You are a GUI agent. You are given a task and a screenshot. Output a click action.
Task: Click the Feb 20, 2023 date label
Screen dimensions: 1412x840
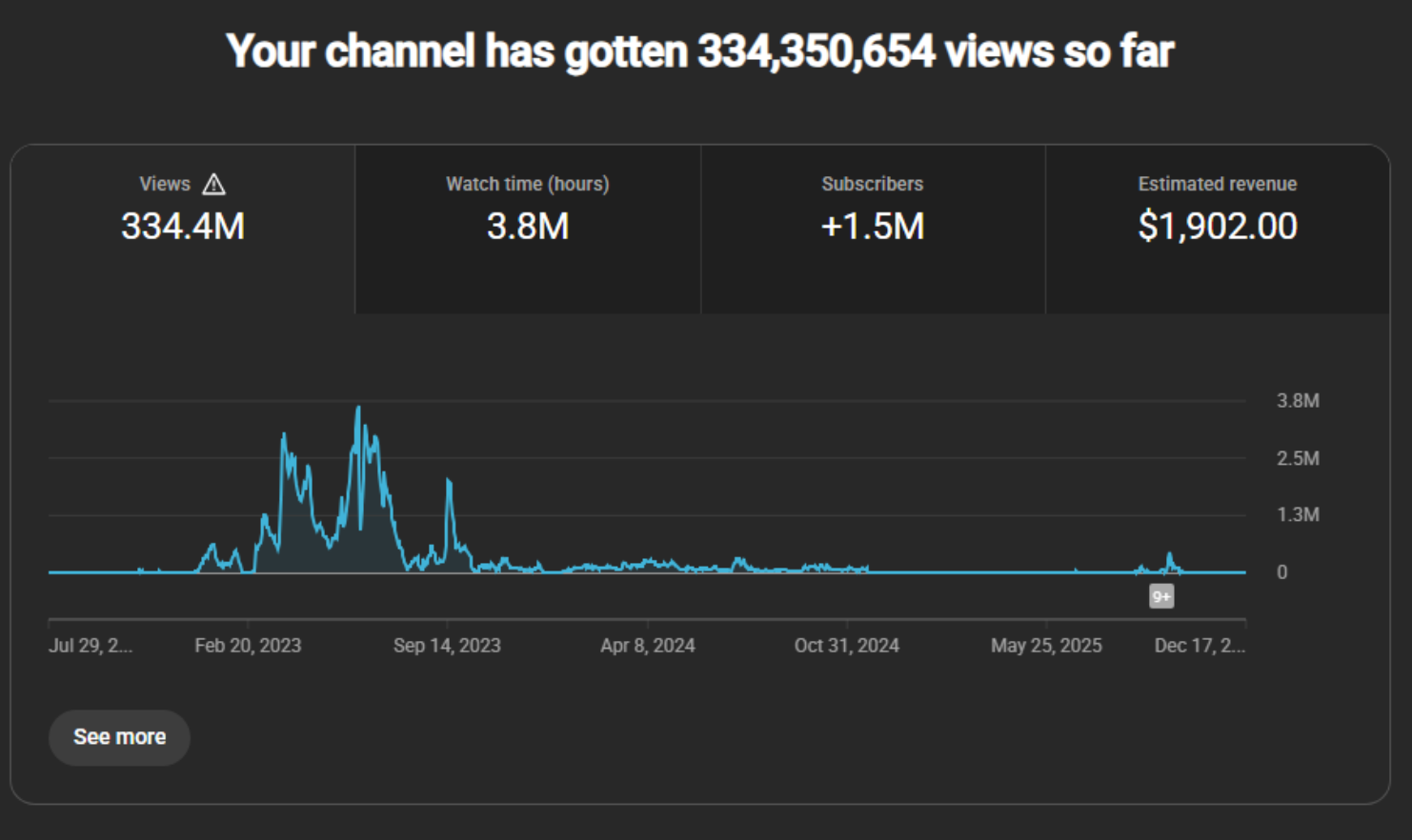[x=248, y=646]
